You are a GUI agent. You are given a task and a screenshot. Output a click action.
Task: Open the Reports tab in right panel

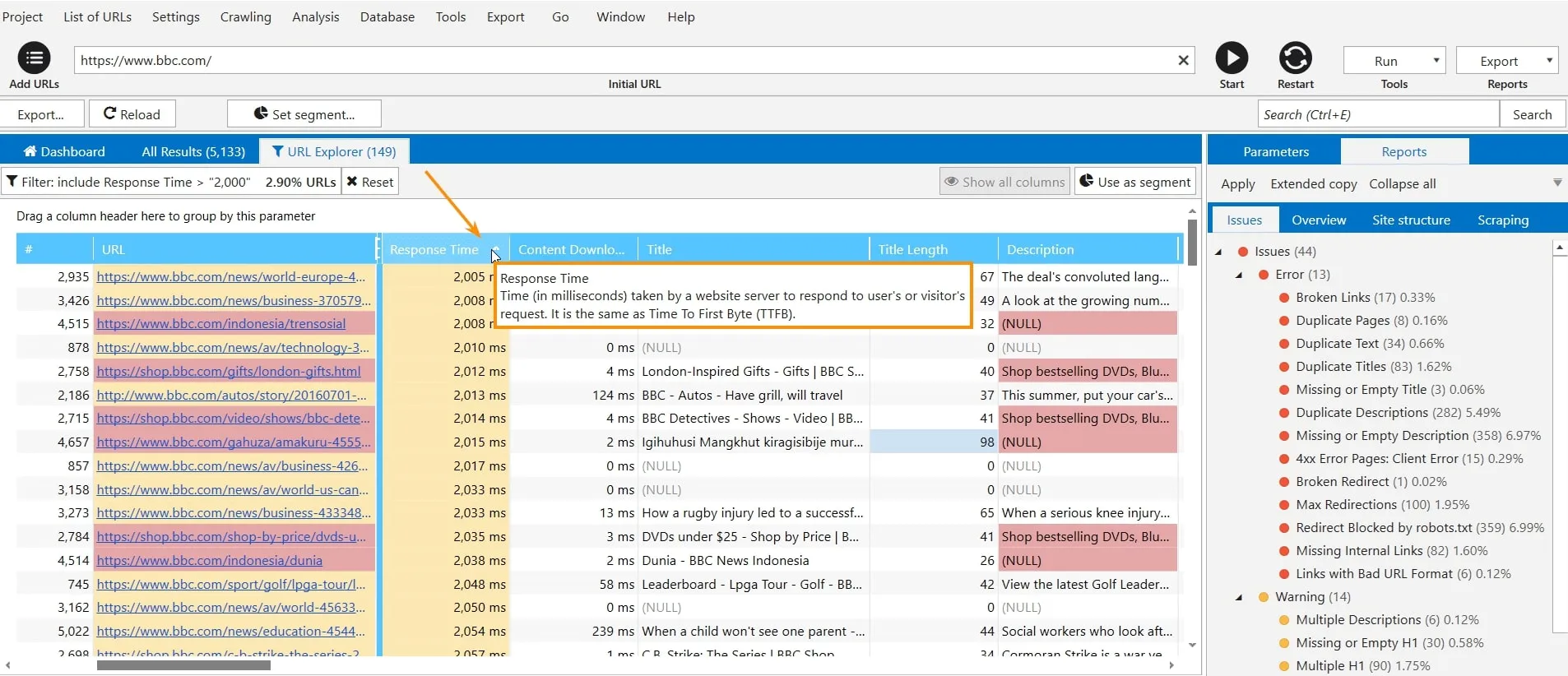1404,151
